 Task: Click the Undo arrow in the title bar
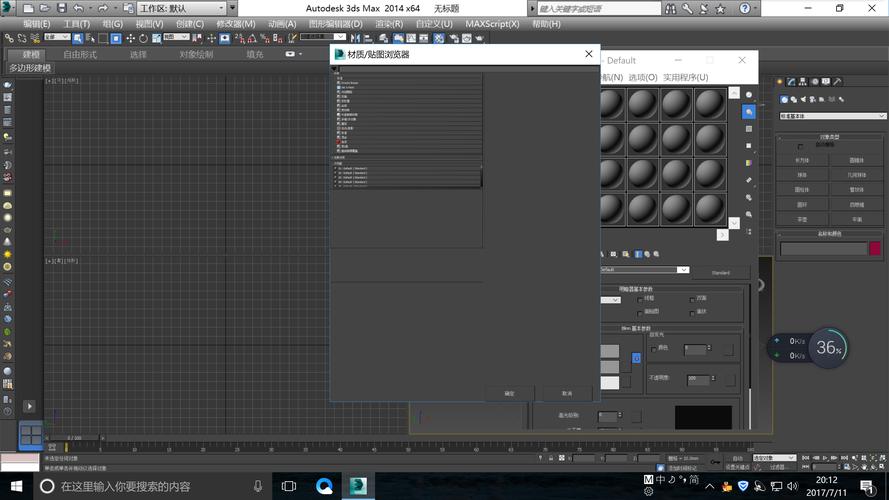pos(79,8)
